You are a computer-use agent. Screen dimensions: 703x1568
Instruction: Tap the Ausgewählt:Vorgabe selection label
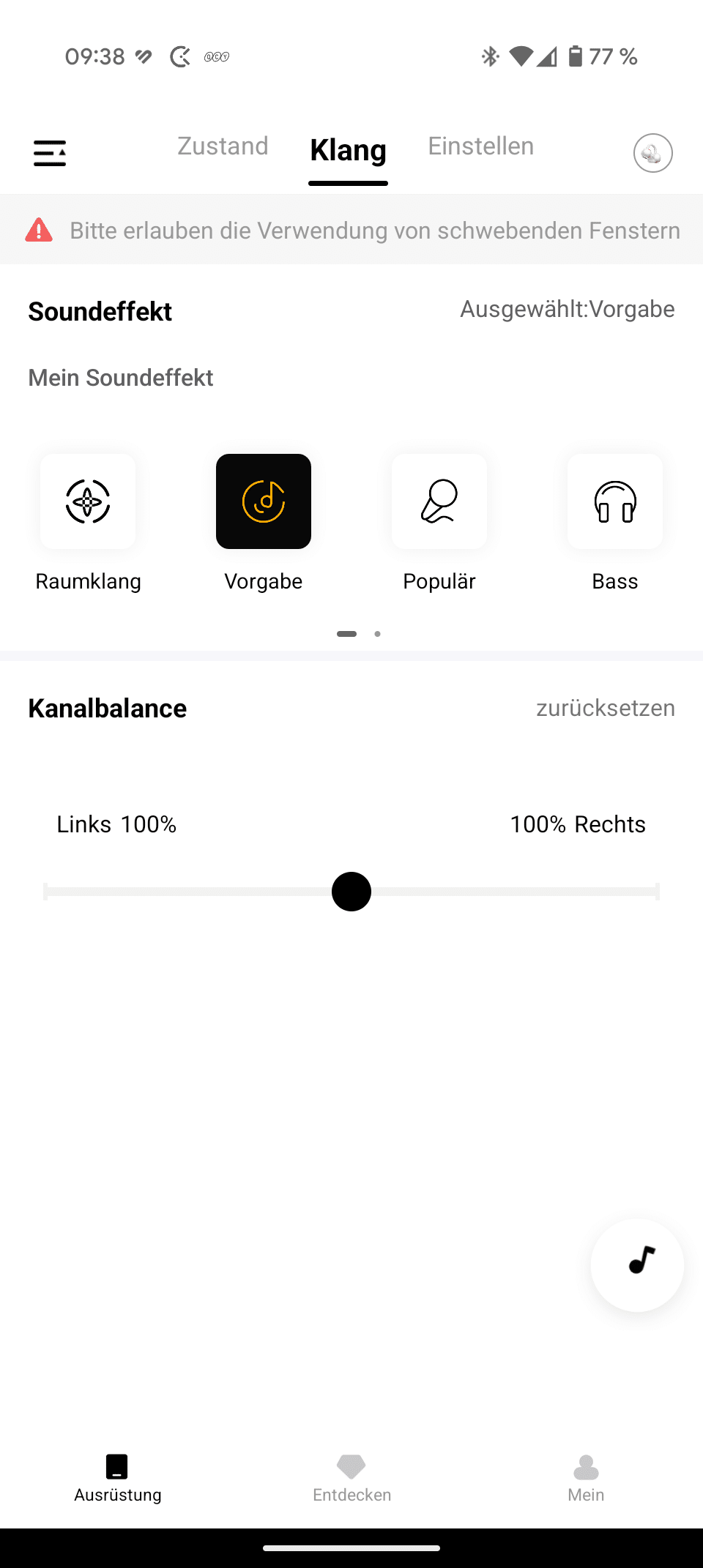tap(567, 309)
